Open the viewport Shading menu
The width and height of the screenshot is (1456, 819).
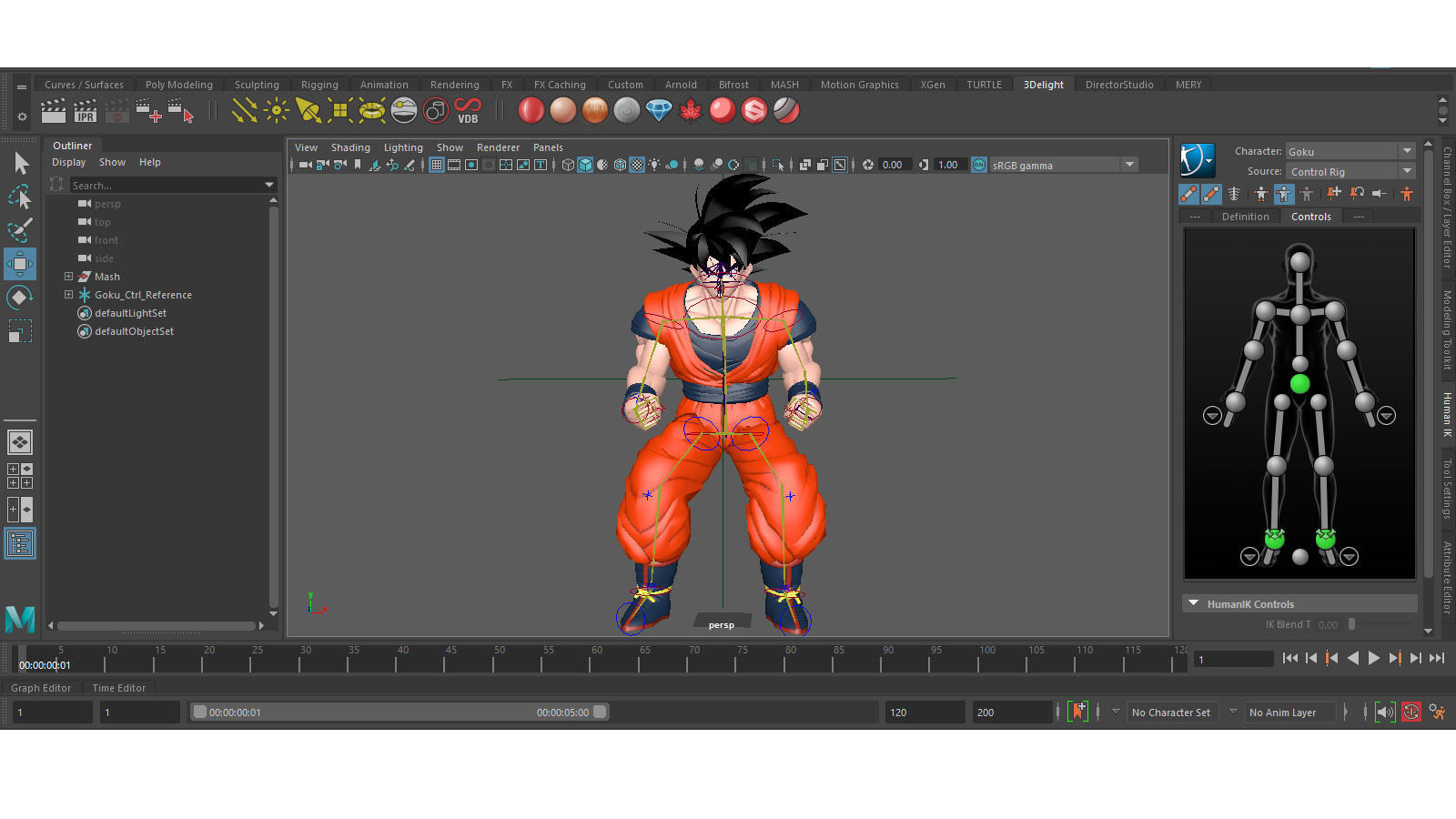click(x=350, y=147)
